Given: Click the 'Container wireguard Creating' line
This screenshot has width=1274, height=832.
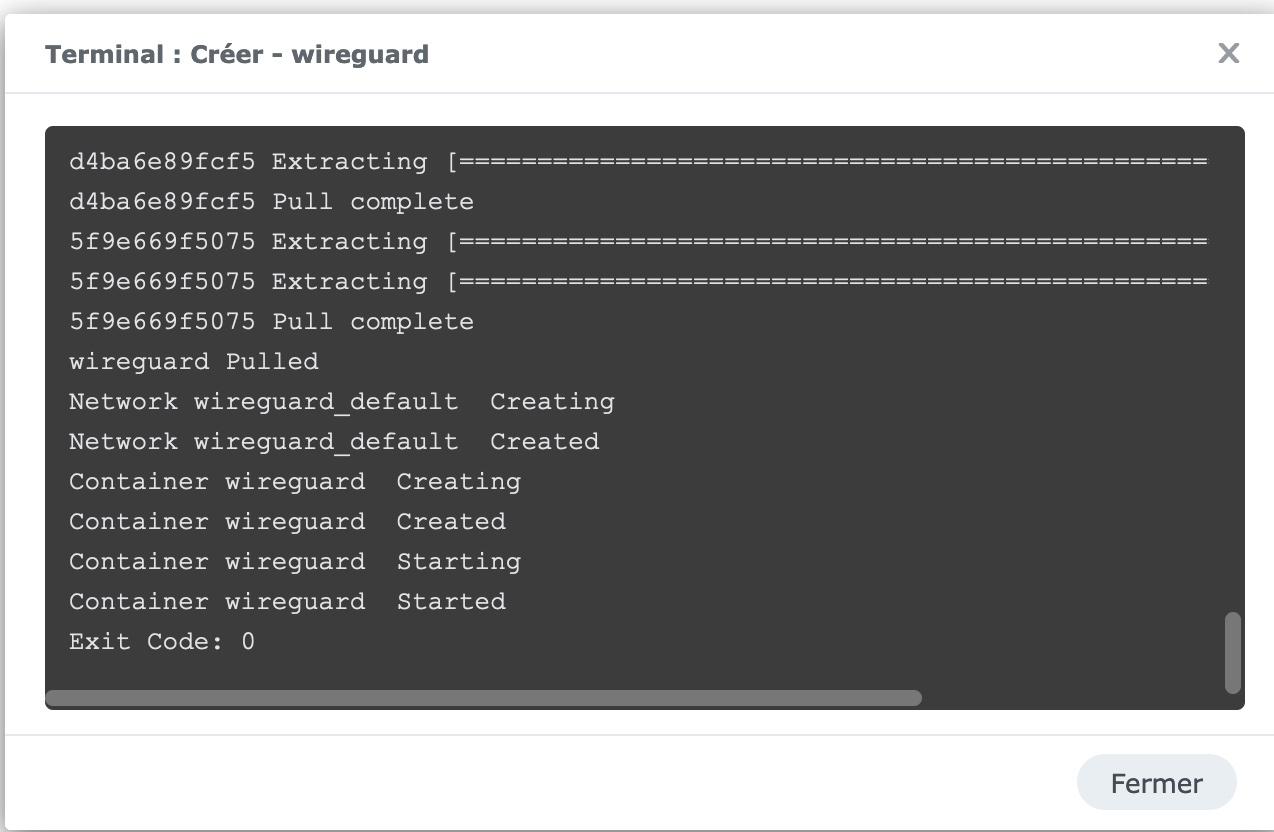Looking at the screenshot, I should (295, 482).
